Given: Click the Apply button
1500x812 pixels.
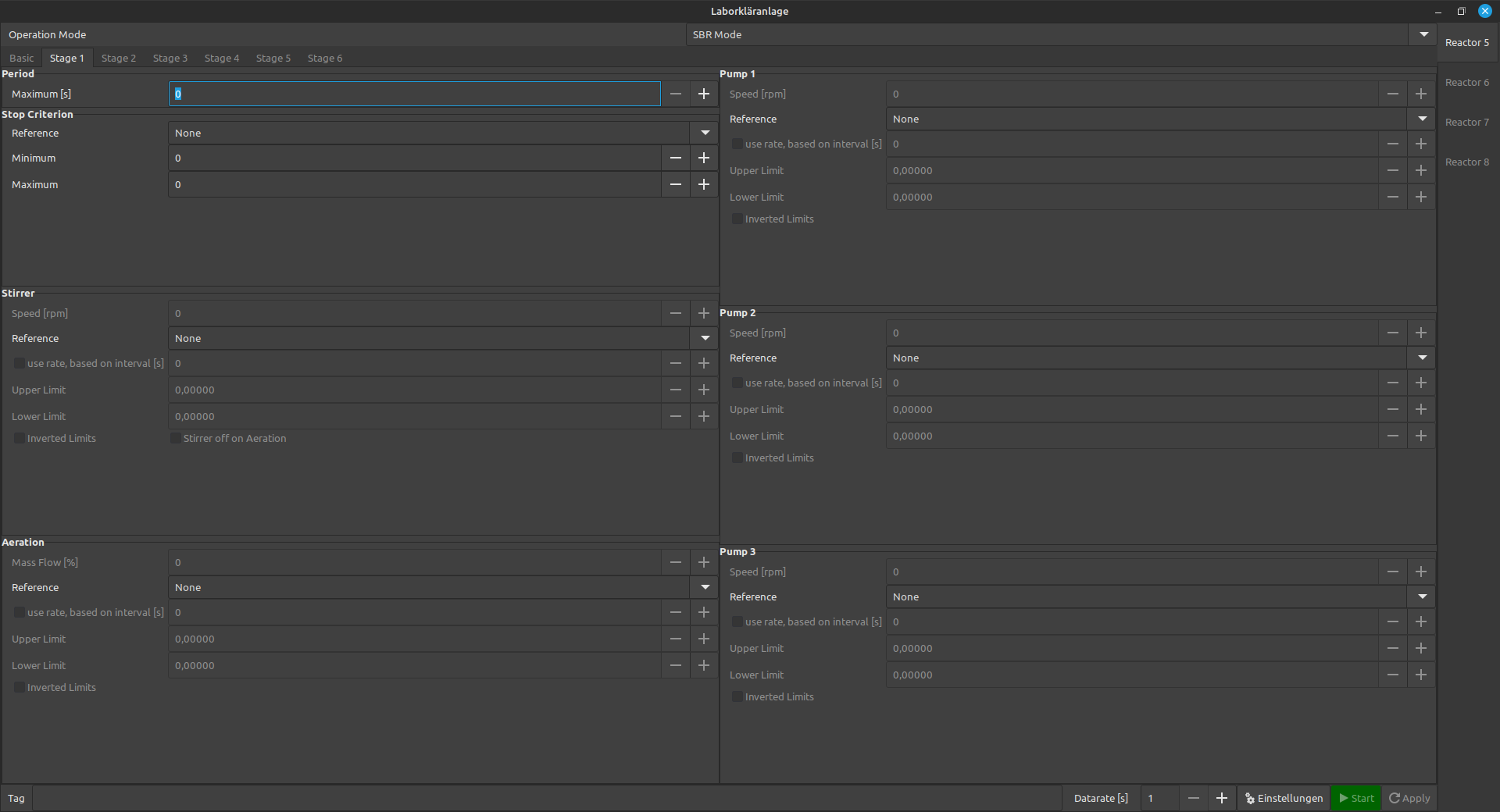Looking at the screenshot, I should (1409, 798).
